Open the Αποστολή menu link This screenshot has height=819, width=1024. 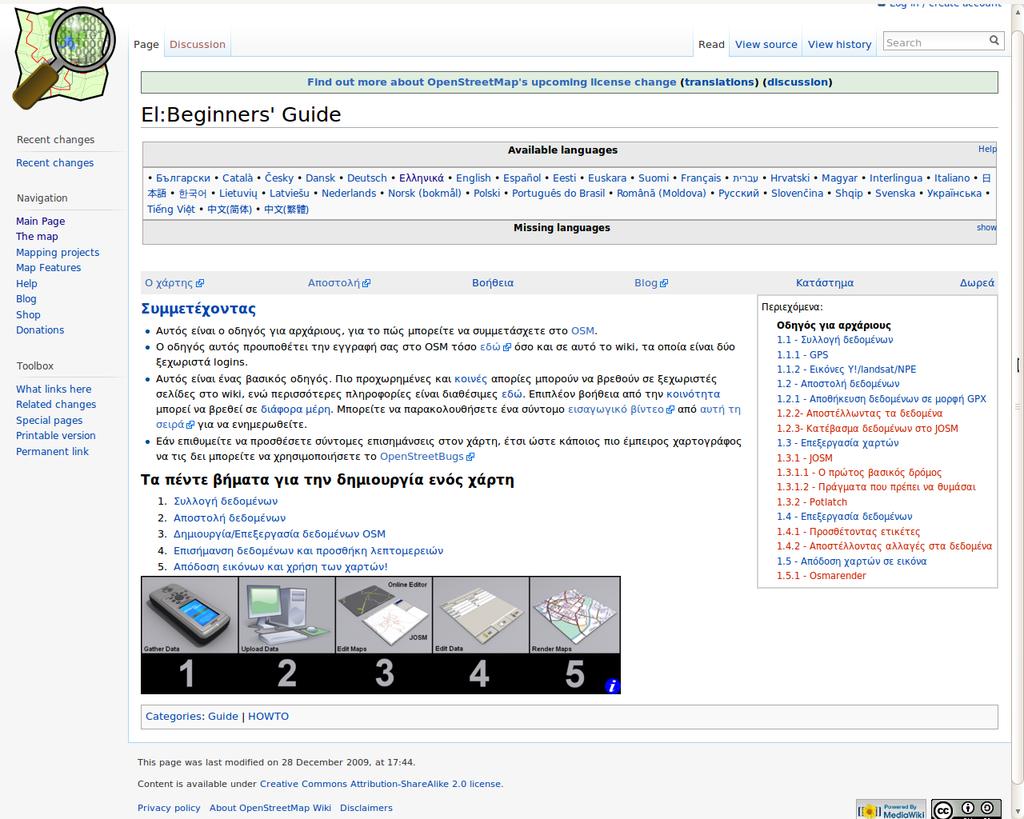tap(339, 283)
